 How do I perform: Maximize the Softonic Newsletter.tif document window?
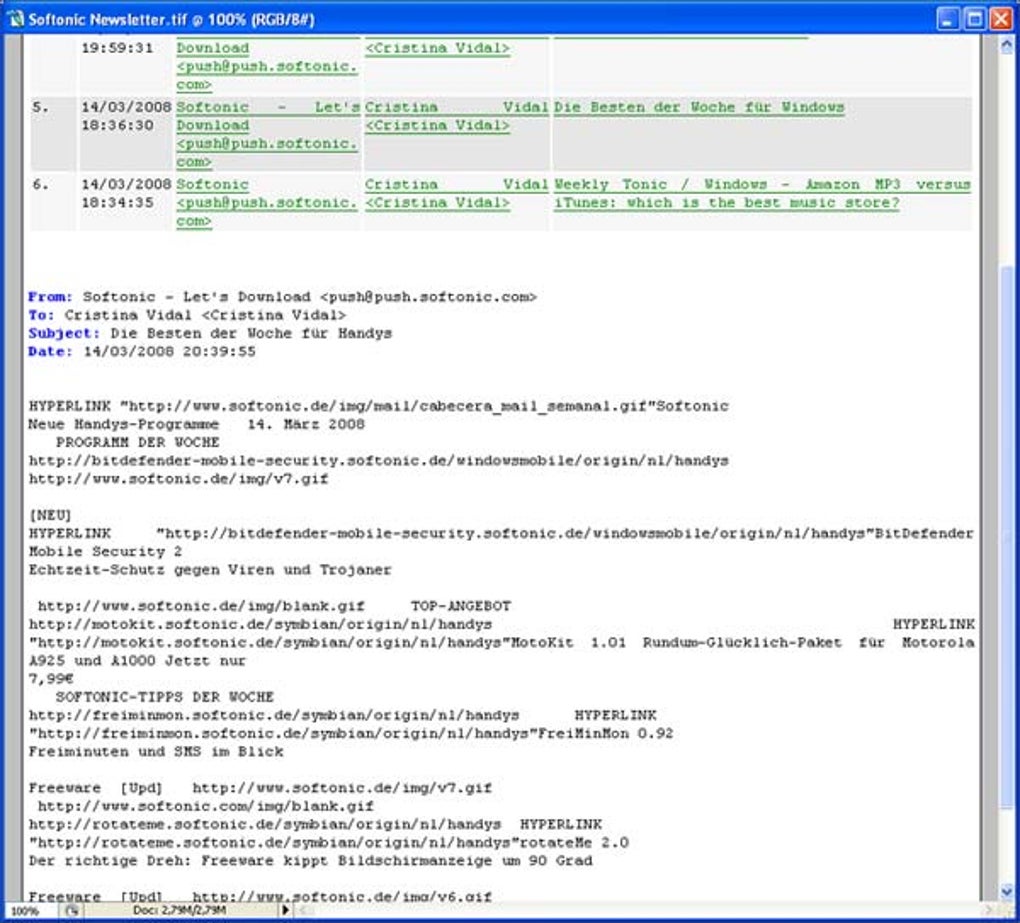click(974, 19)
